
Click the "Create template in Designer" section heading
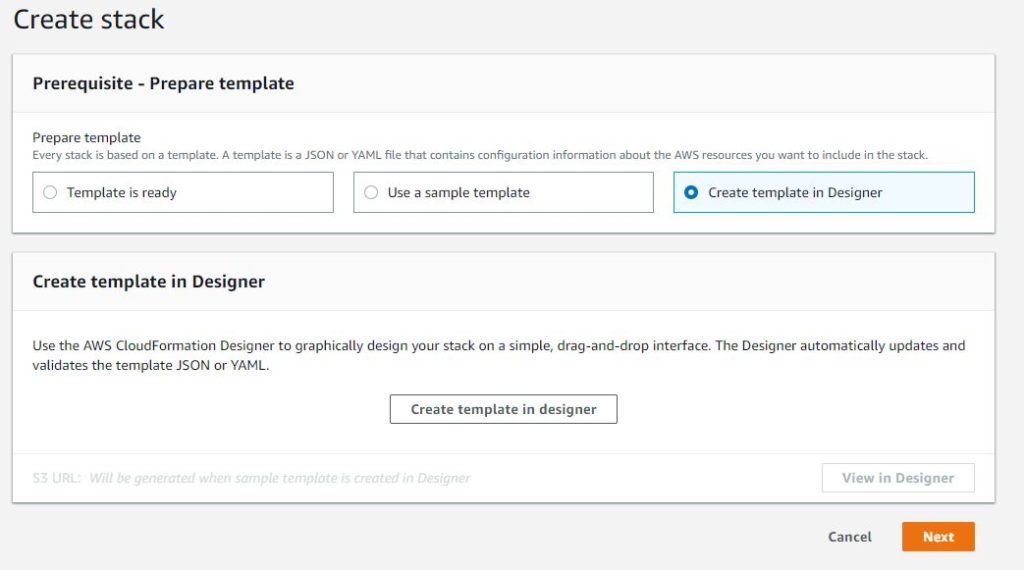coord(148,281)
